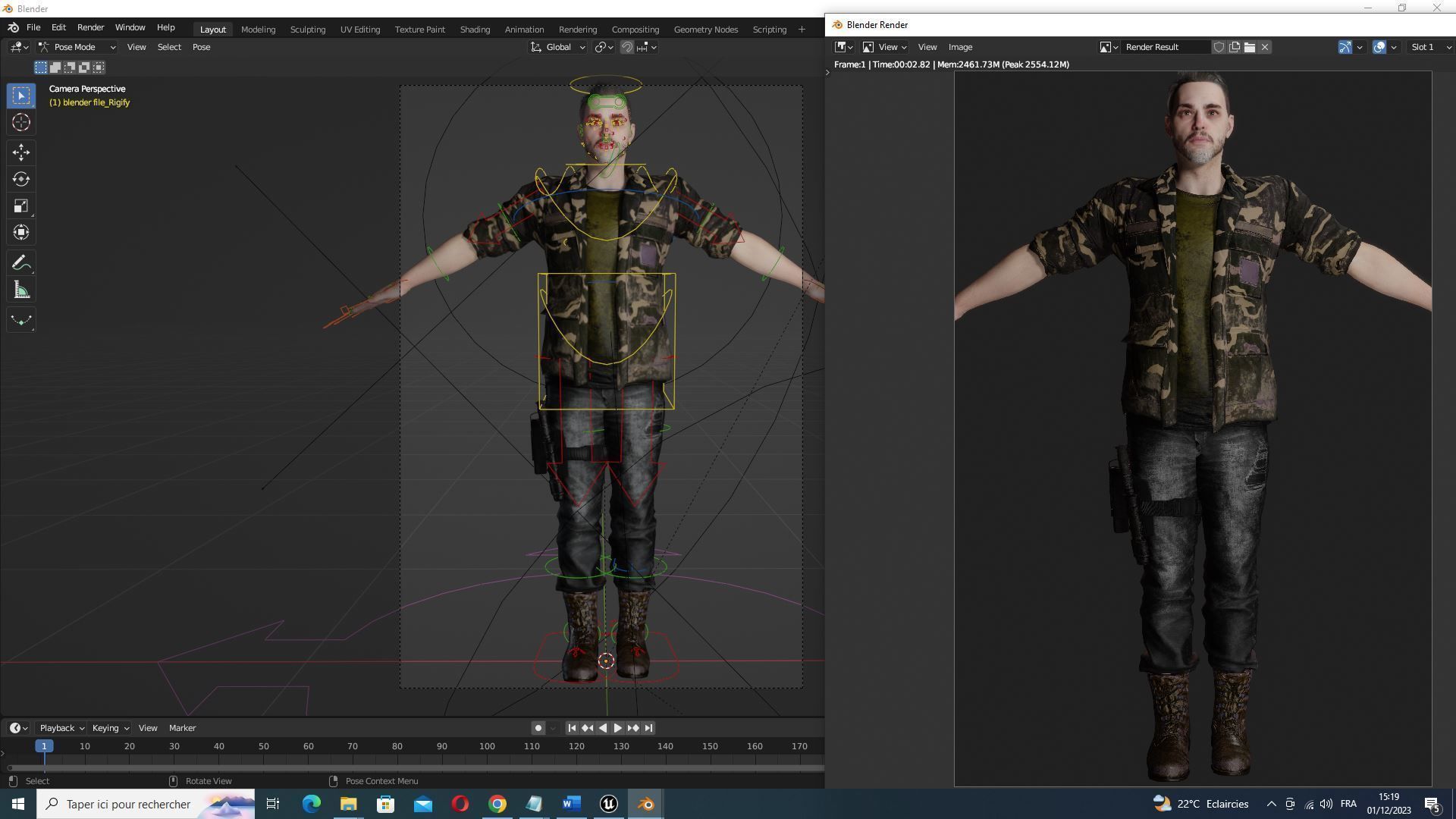
Task: Open the 3D viewport editor type dropdown
Action: [19, 47]
